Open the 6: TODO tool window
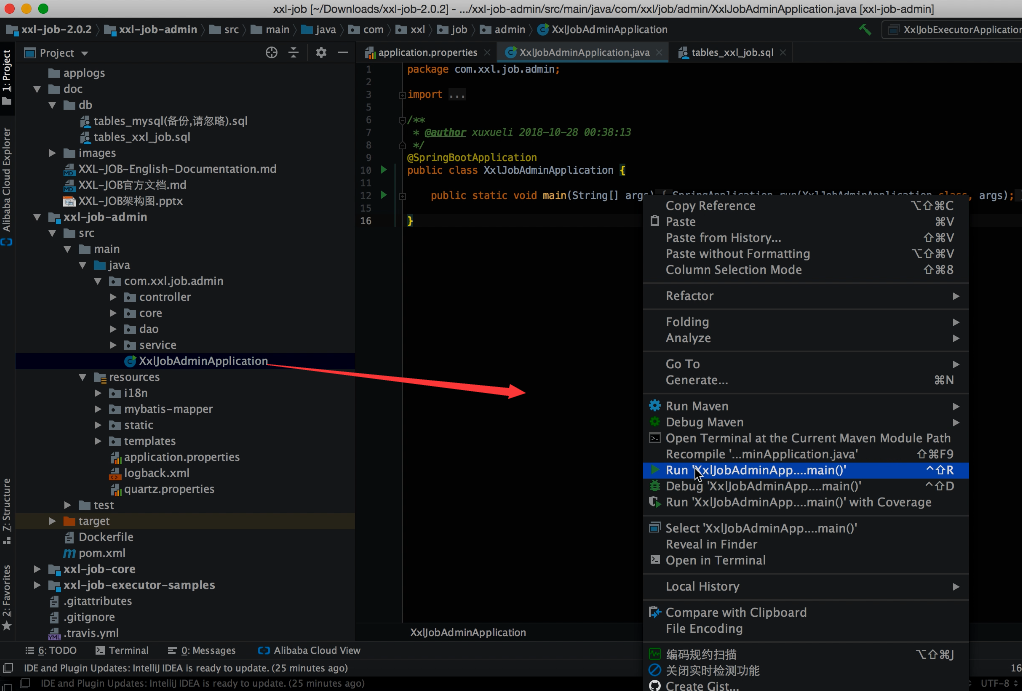 point(51,651)
